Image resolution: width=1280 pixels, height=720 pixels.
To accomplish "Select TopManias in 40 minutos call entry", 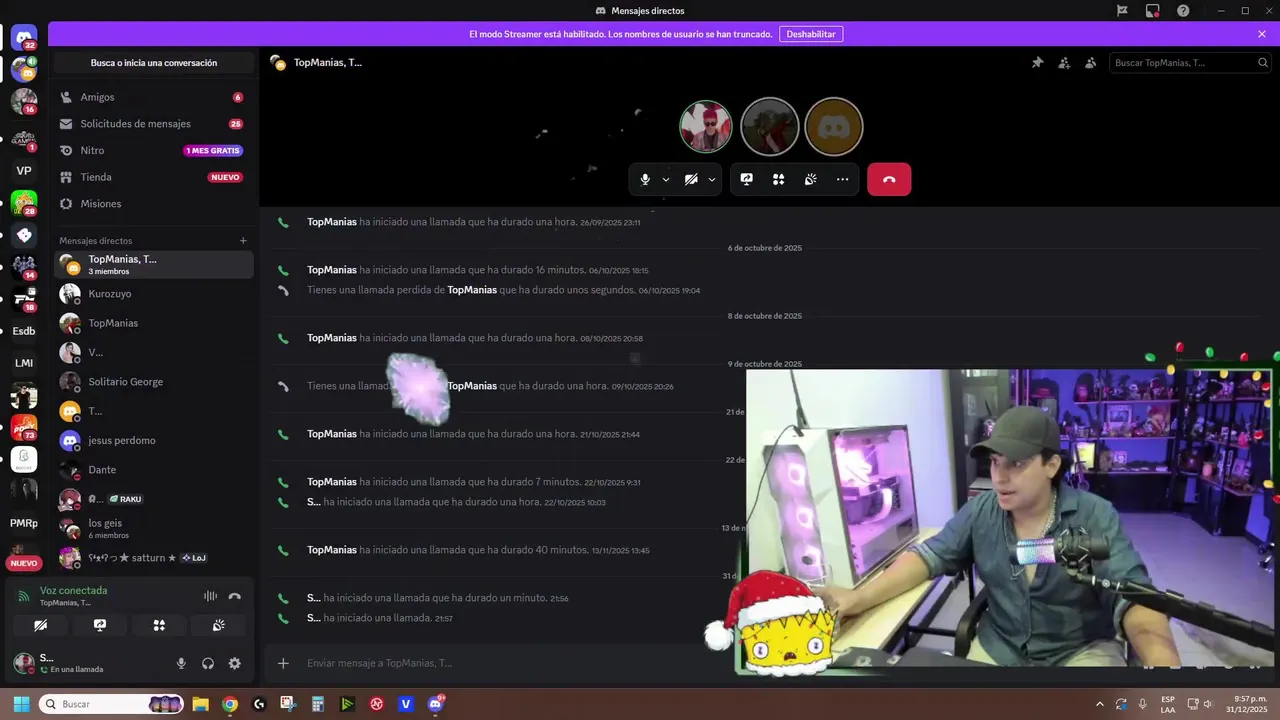I will click(332, 550).
